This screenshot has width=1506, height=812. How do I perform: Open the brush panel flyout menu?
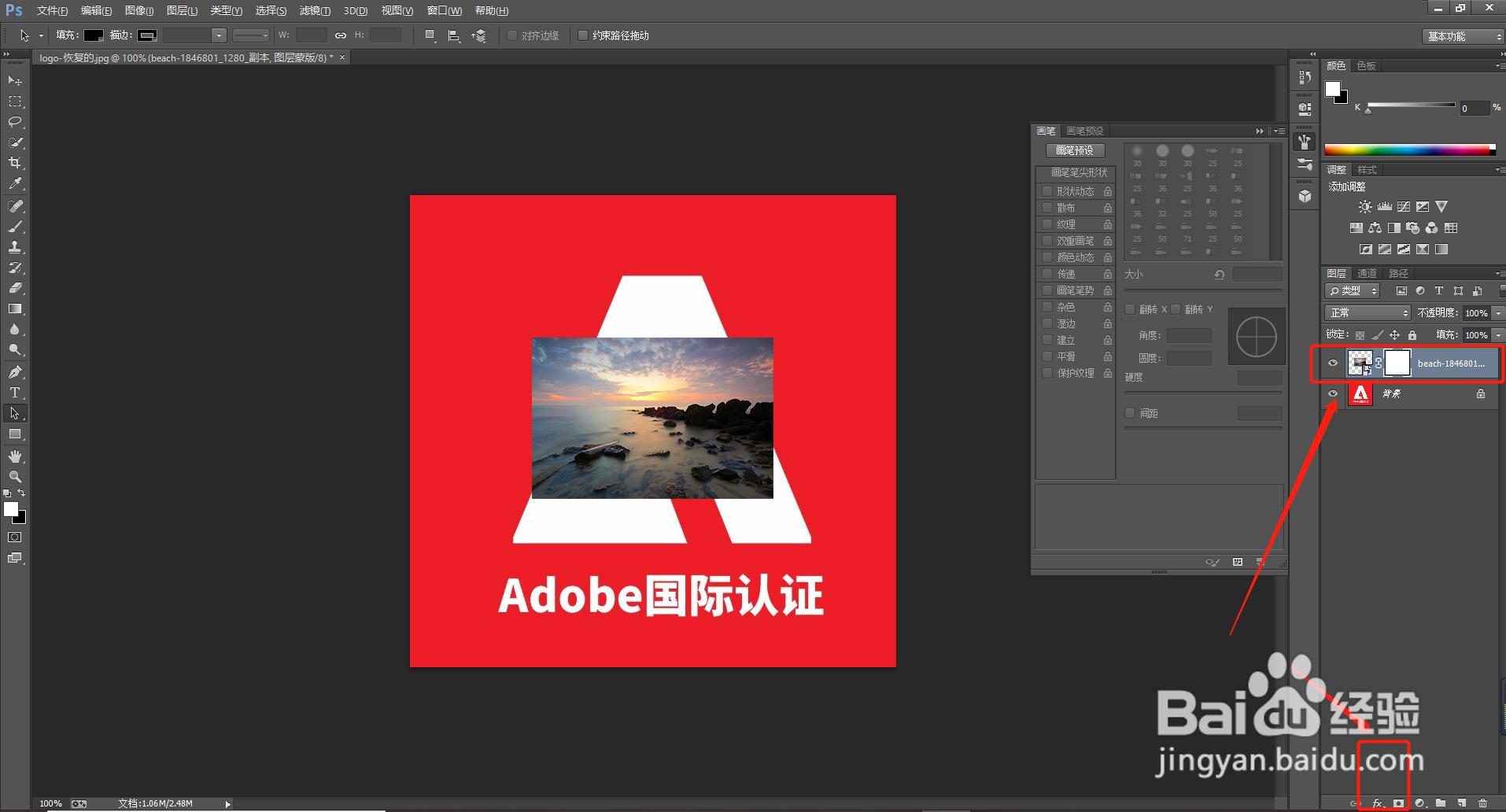[1279, 131]
